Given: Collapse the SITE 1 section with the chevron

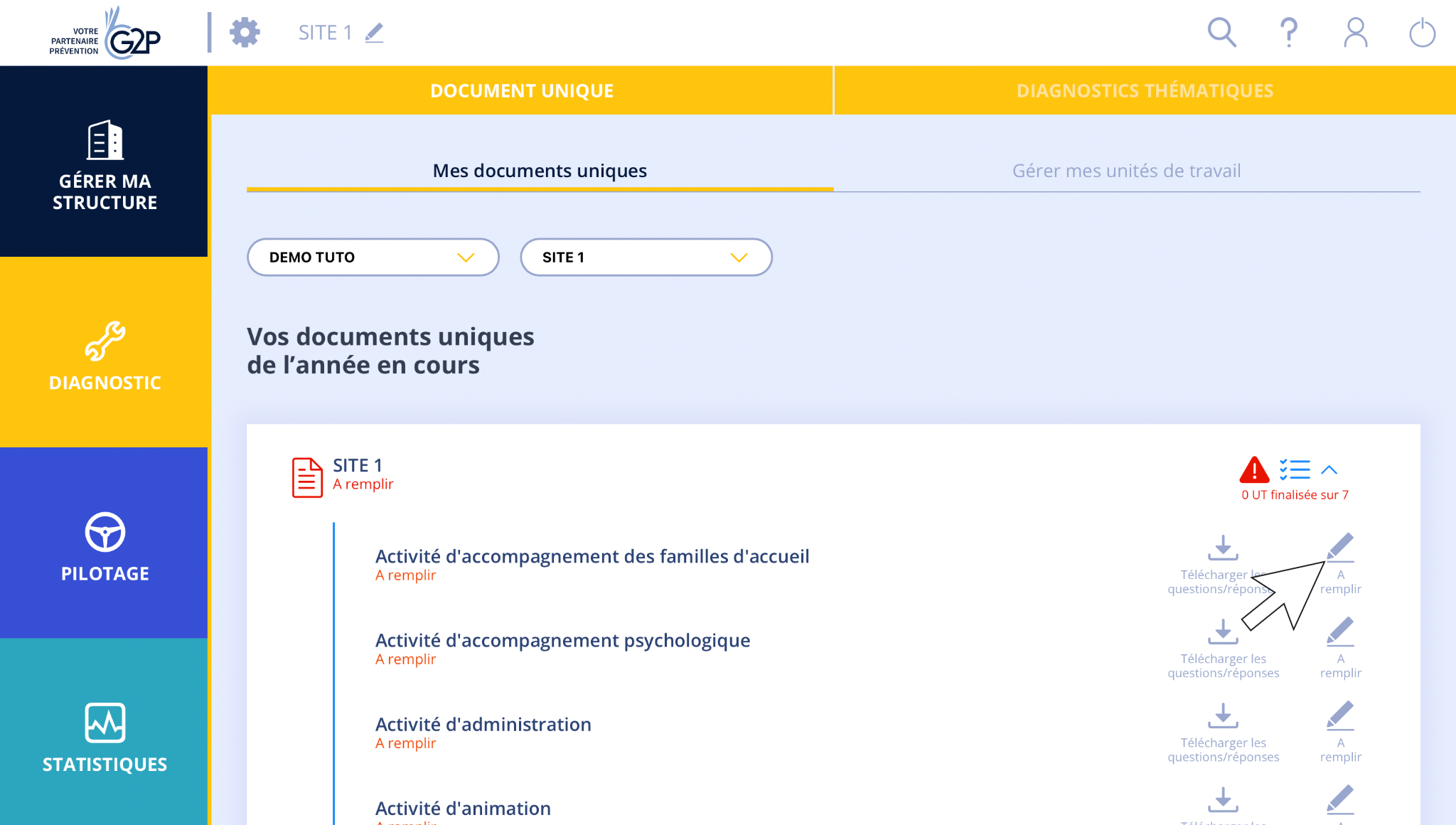Looking at the screenshot, I should pos(1329,469).
